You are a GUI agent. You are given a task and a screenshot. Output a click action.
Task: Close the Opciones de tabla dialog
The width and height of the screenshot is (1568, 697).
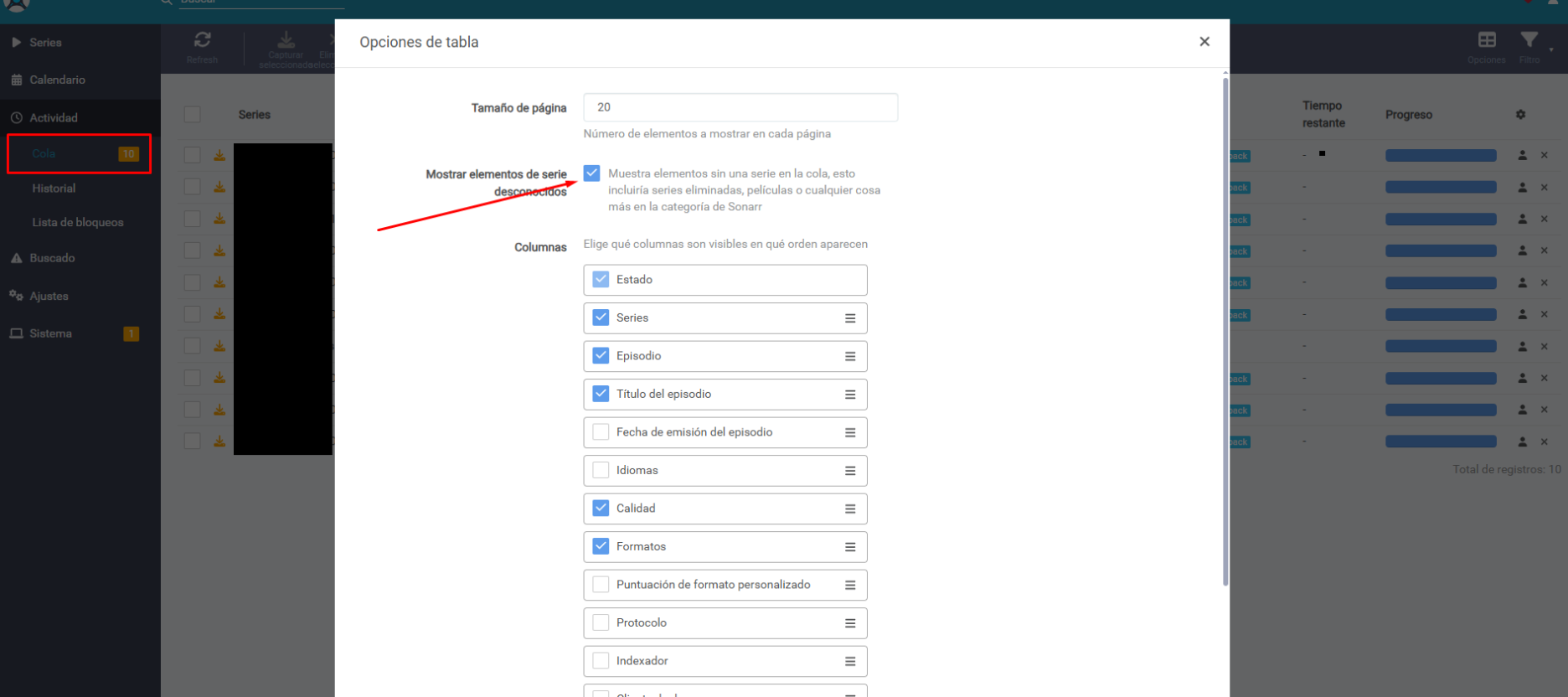pyautogui.click(x=1204, y=42)
